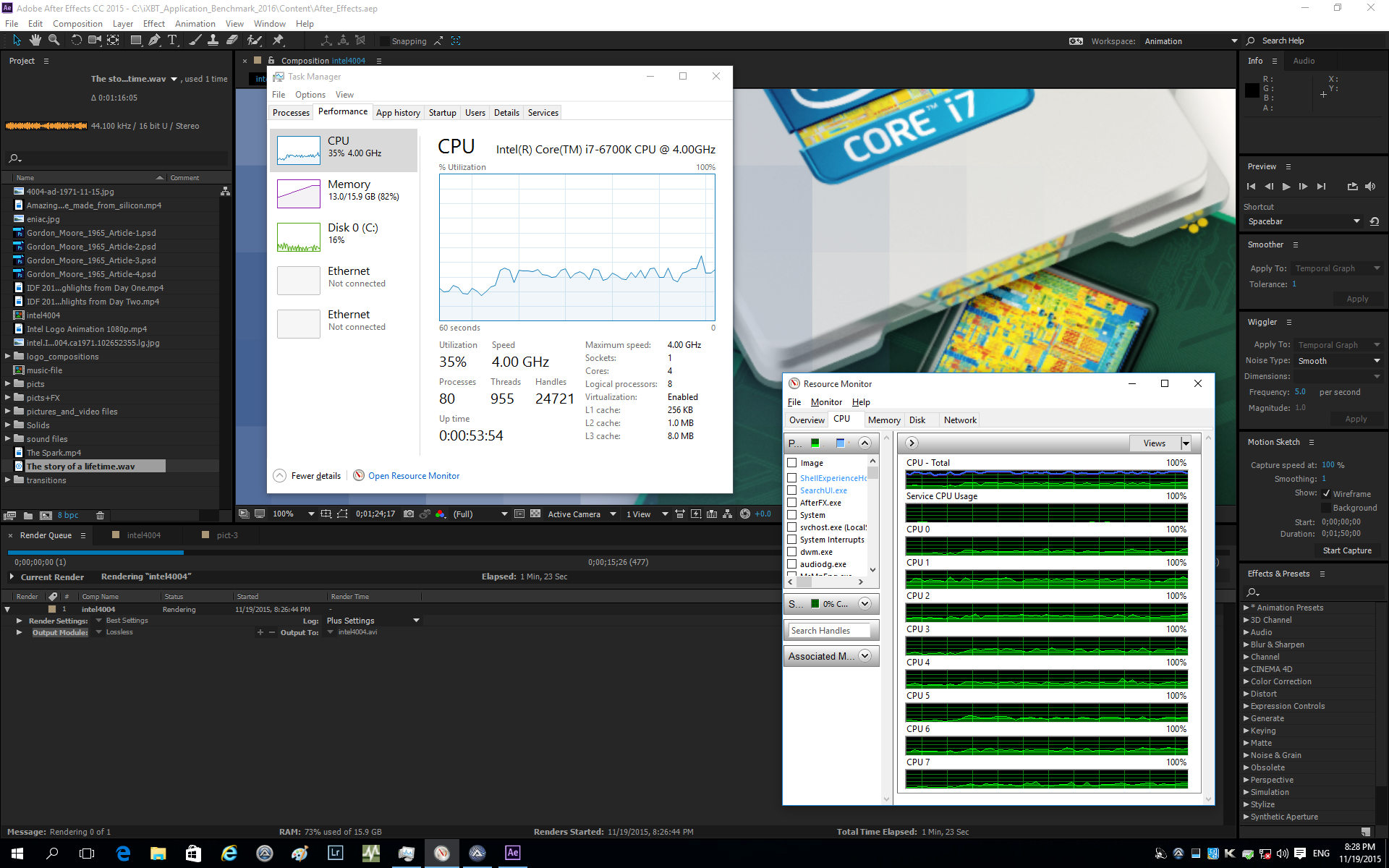Check the AfterFX.exe process checkbox
The image size is (1389, 868).
pos(792,503)
